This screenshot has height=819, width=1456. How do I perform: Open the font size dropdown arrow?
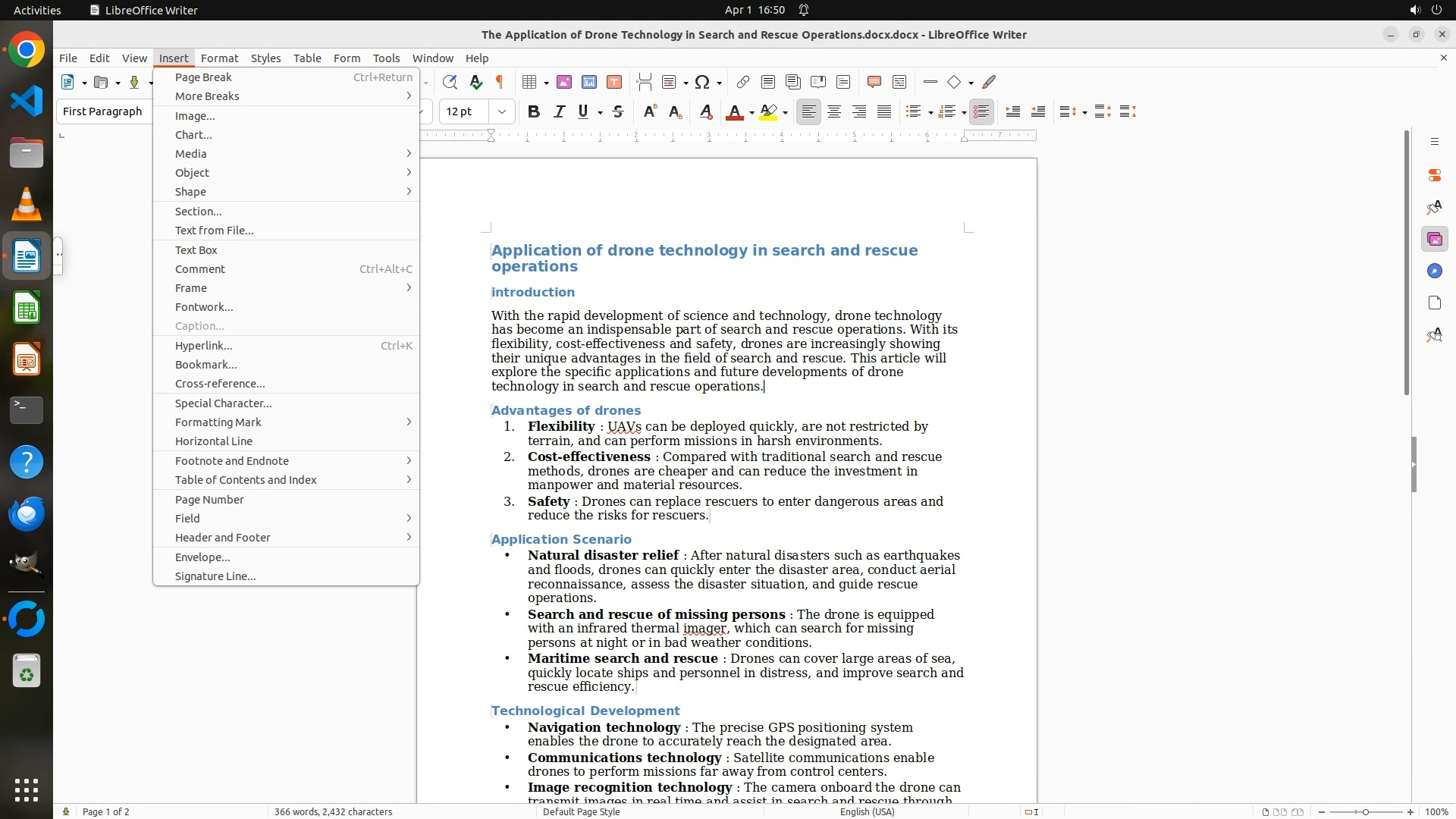tap(502, 112)
